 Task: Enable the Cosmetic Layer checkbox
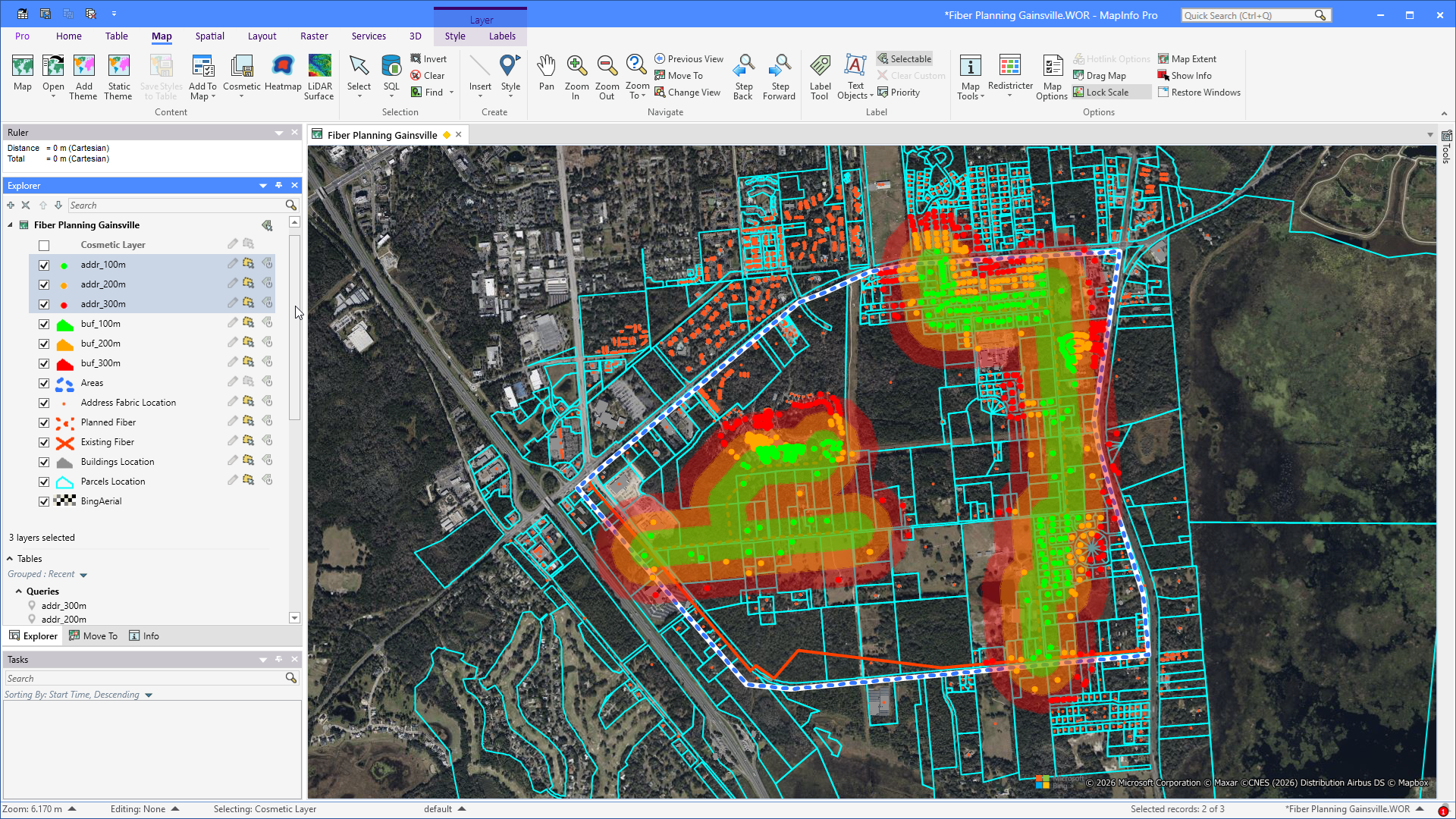[x=44, y=245]
